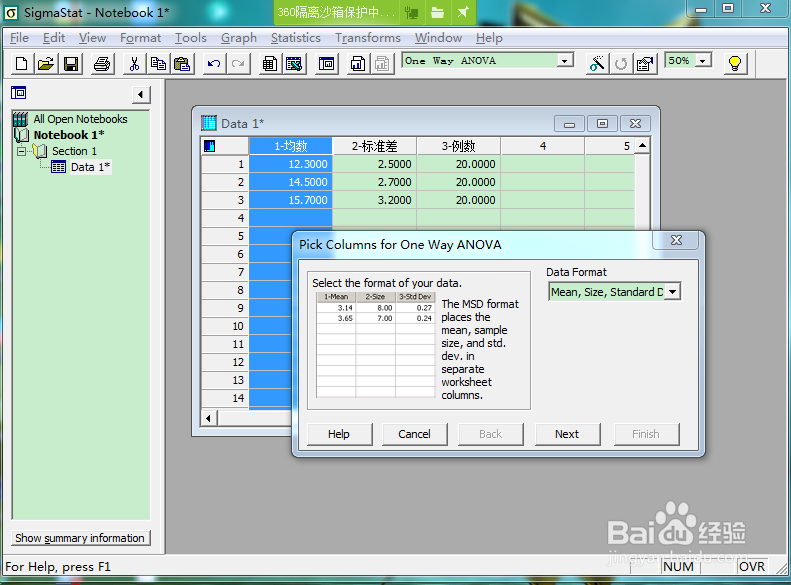Viewport: 791px width, 585px height.
Task: Paste using the clipboard toolbar icon
Action: coord(182,64)
